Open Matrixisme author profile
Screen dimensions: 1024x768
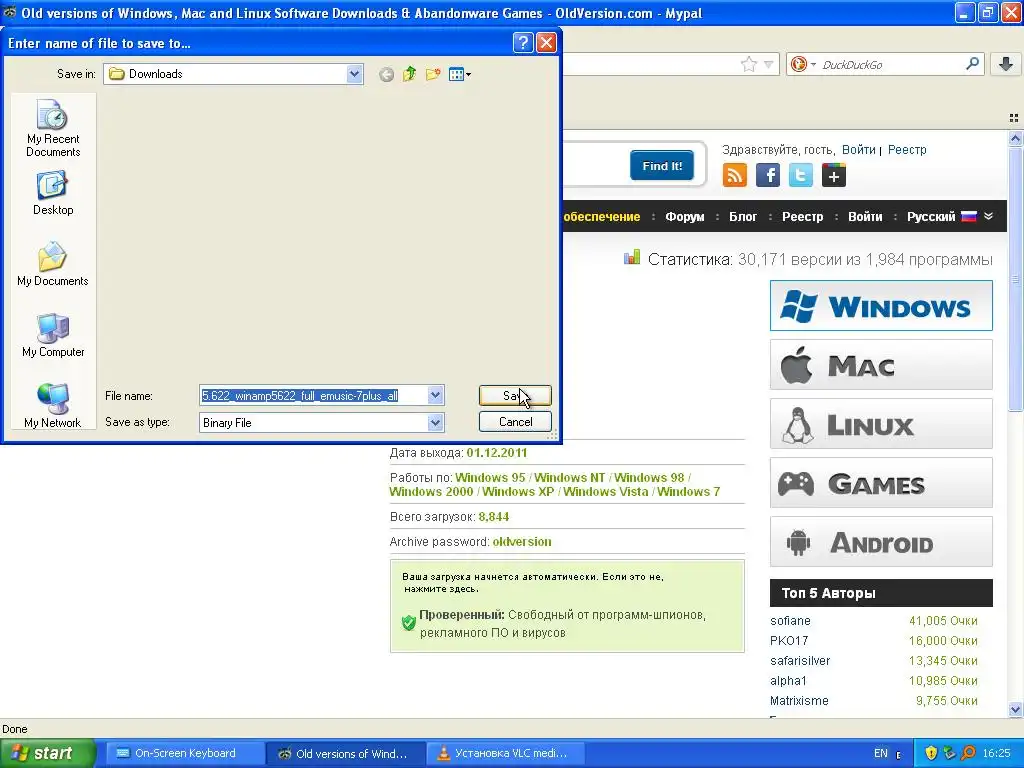coord(799,701)
